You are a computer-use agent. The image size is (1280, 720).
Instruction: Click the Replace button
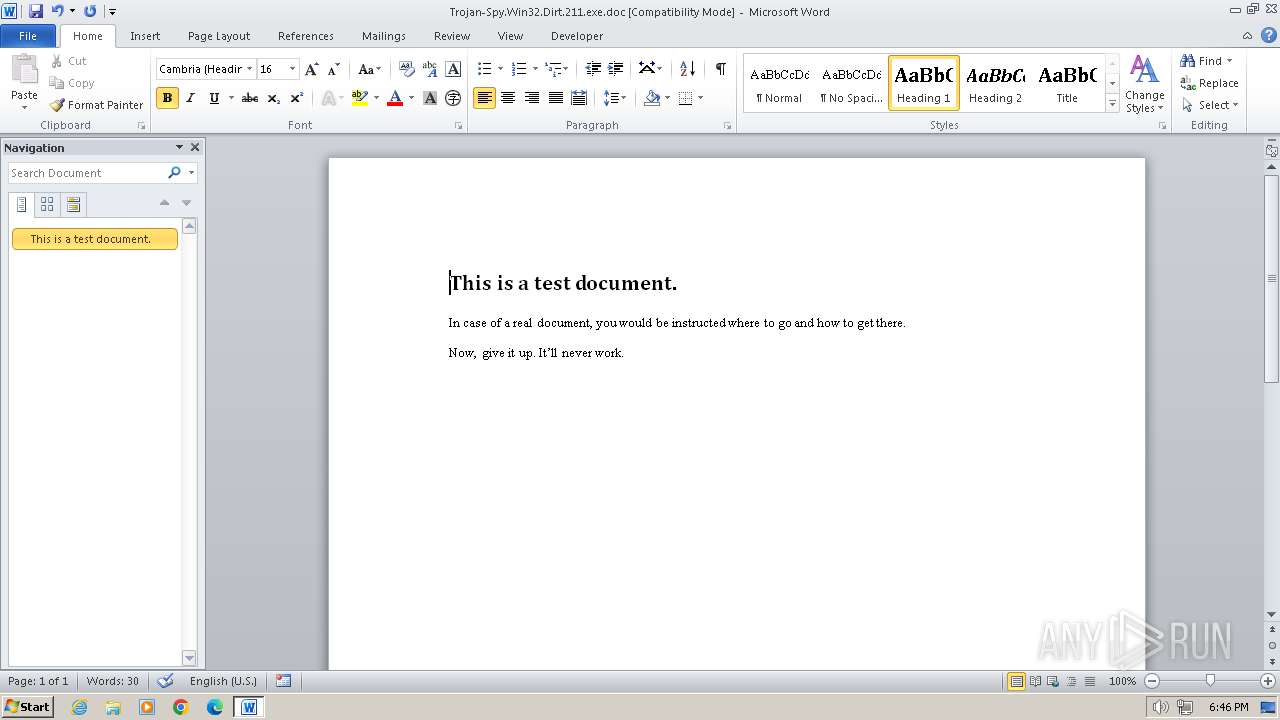tap(1209, 83)
